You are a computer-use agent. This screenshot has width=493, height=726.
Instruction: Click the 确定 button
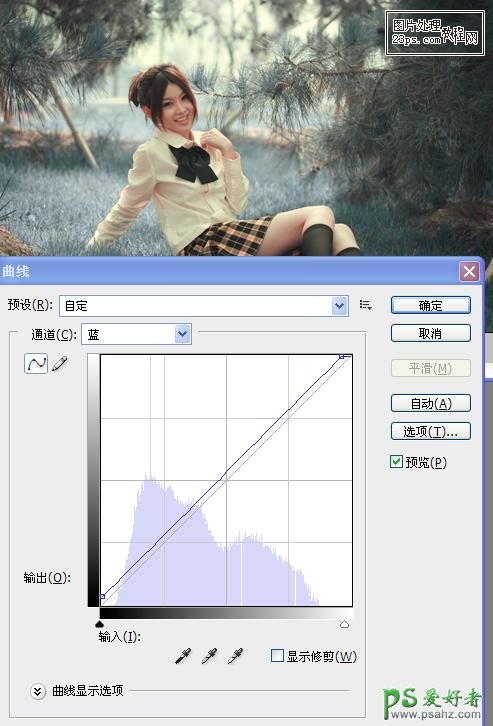(431, 306)
